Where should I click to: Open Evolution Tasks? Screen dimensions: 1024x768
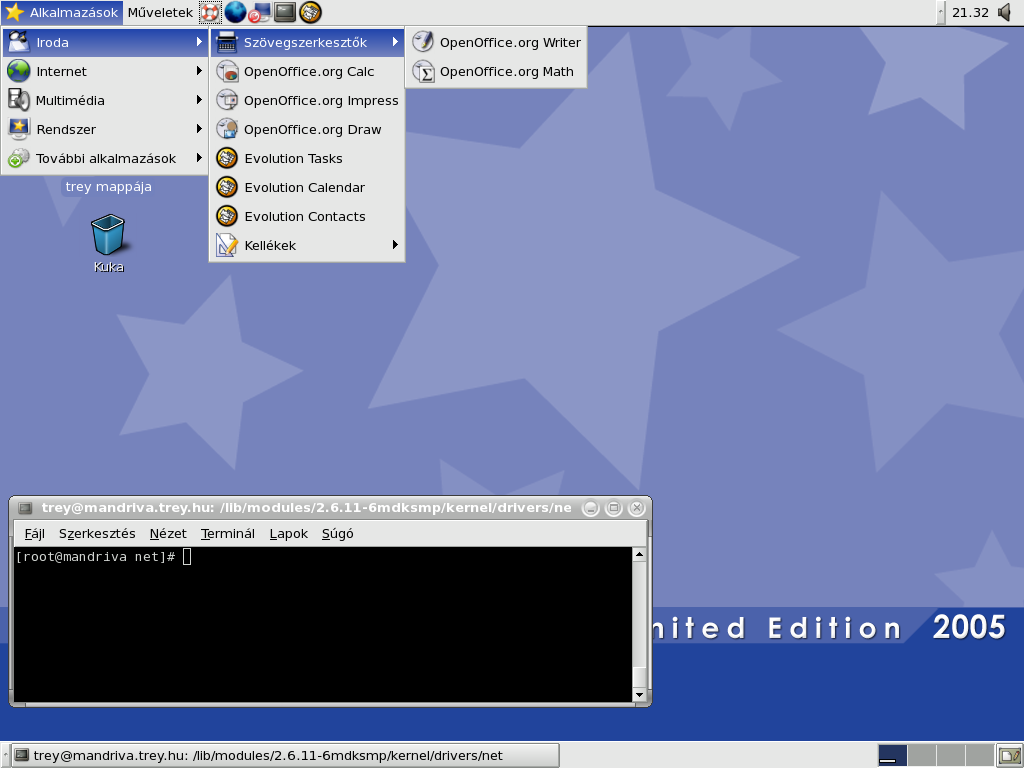pyautogui.click(x=307, y=158)
